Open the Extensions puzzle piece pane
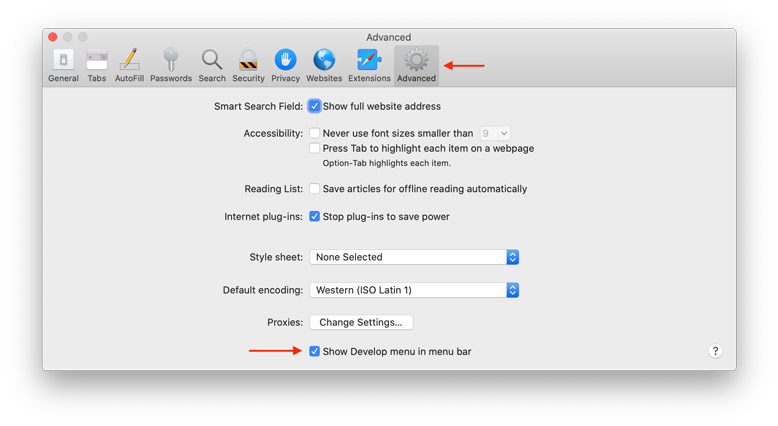 click(369, 65)
